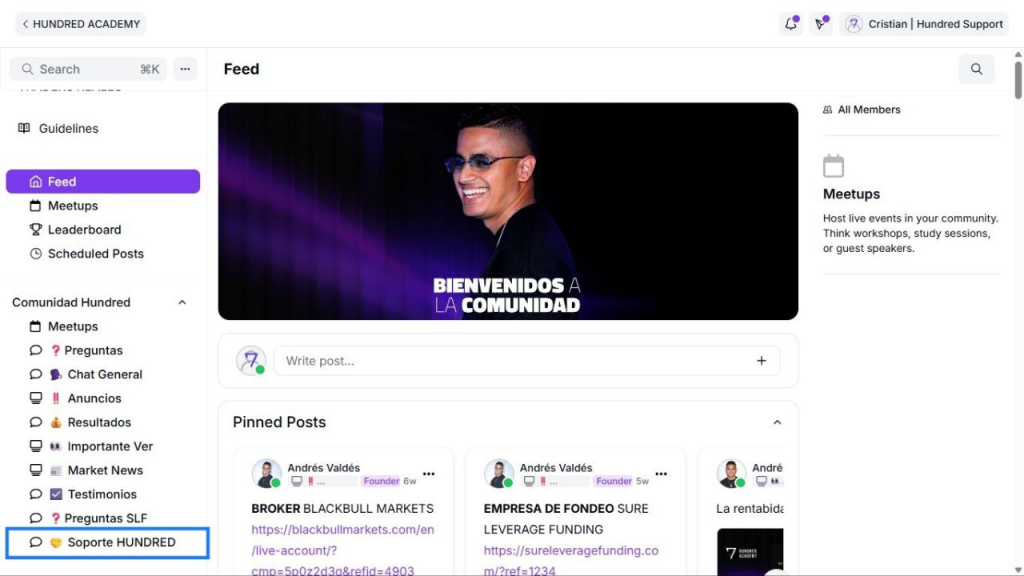This screenshot has width=1024, height=576.
Task: Click plus icon in Write post box
Action: 761,360
